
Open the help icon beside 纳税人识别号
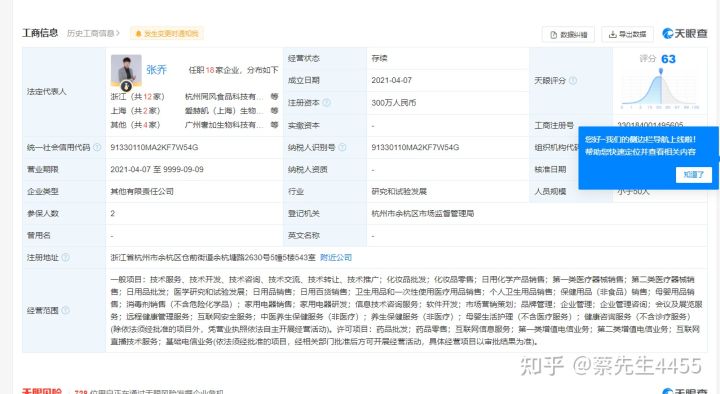342,147
